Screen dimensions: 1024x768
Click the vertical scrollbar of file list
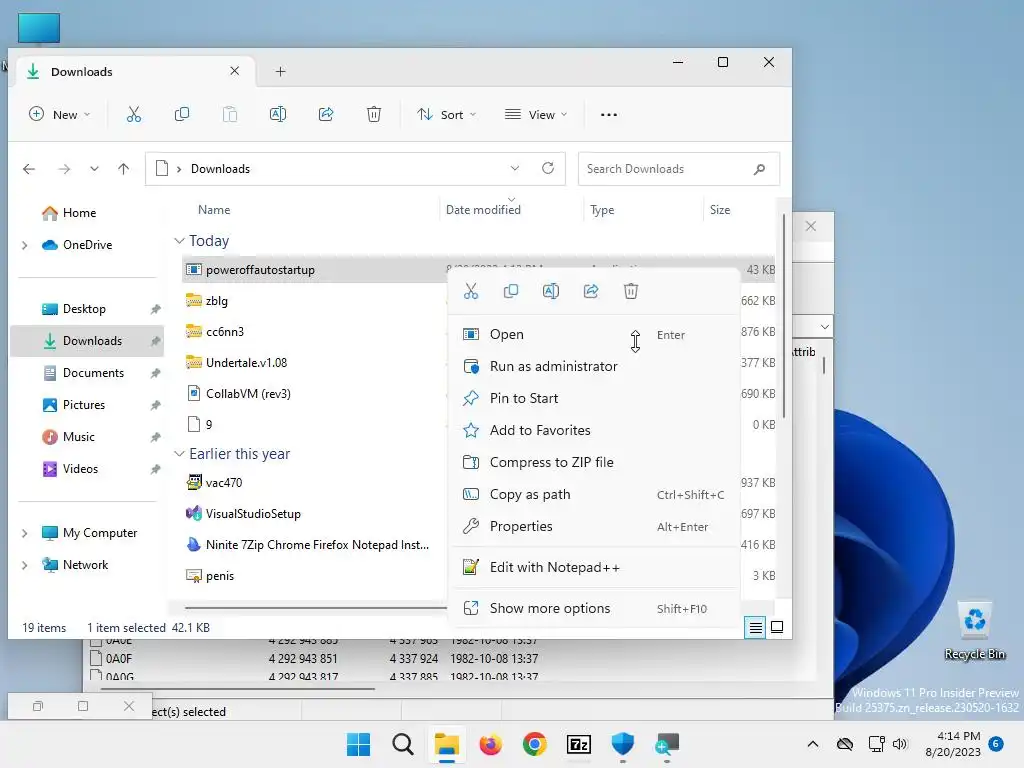click(x=783, y=317)
